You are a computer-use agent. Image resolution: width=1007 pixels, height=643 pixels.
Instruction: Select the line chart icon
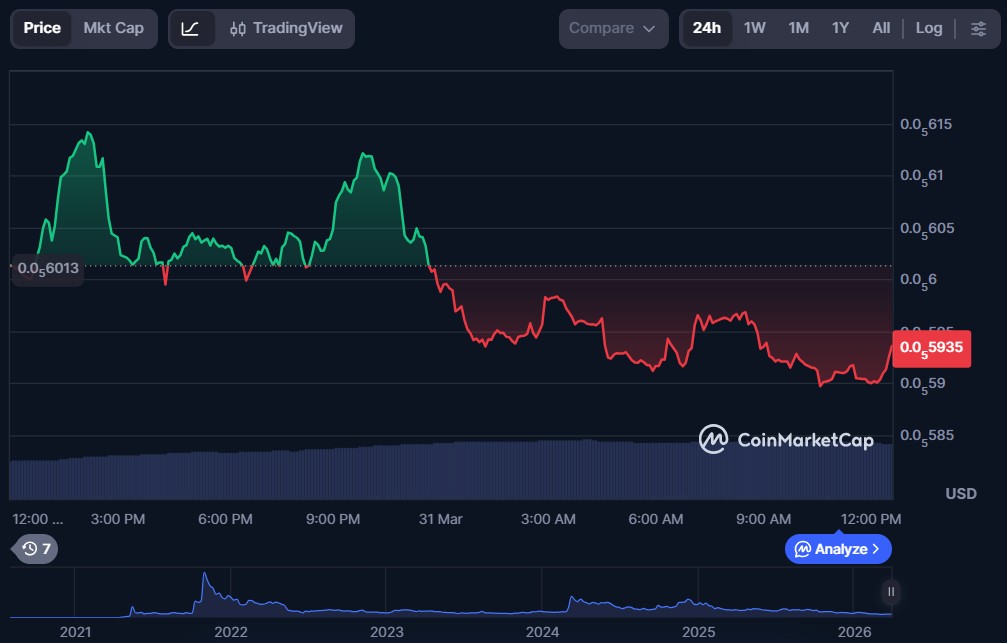point(190,29)
